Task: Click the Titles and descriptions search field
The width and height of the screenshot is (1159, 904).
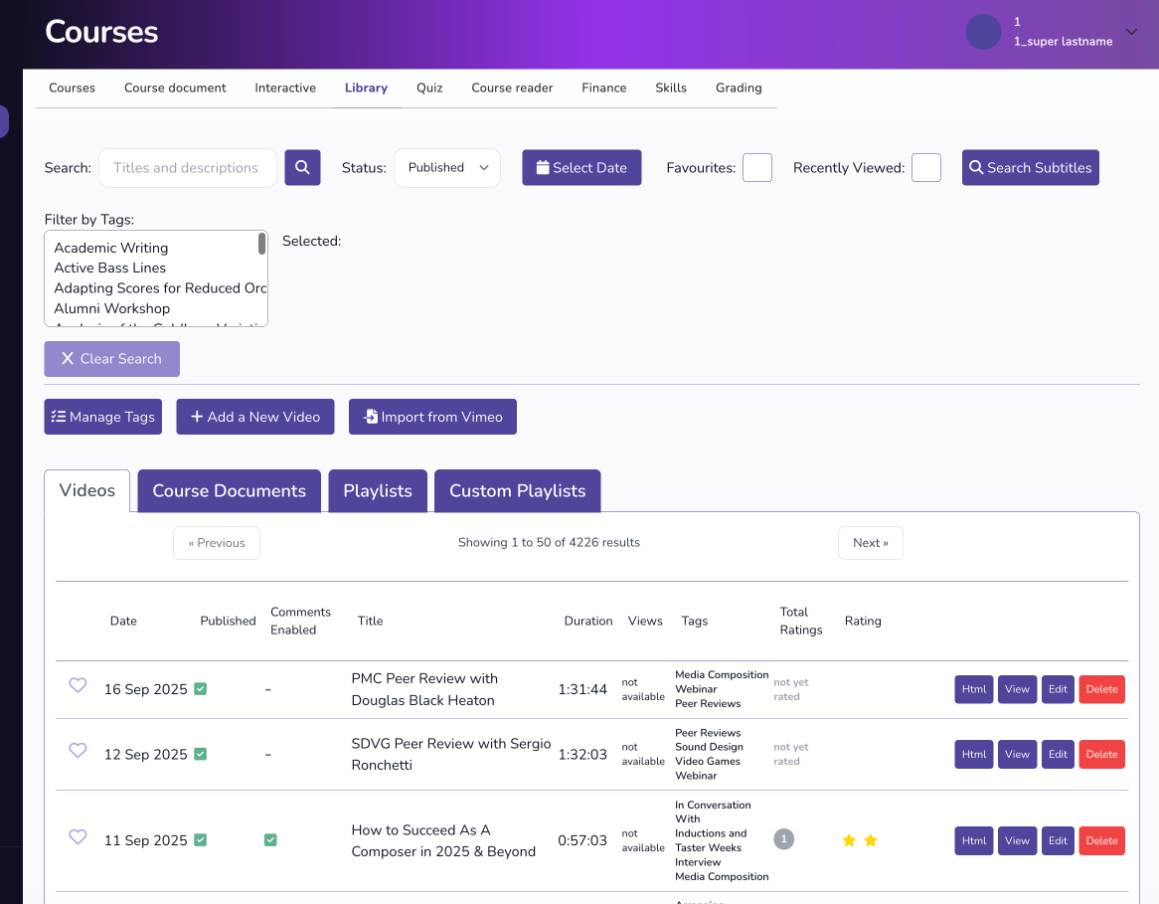Action: [188, 168]
